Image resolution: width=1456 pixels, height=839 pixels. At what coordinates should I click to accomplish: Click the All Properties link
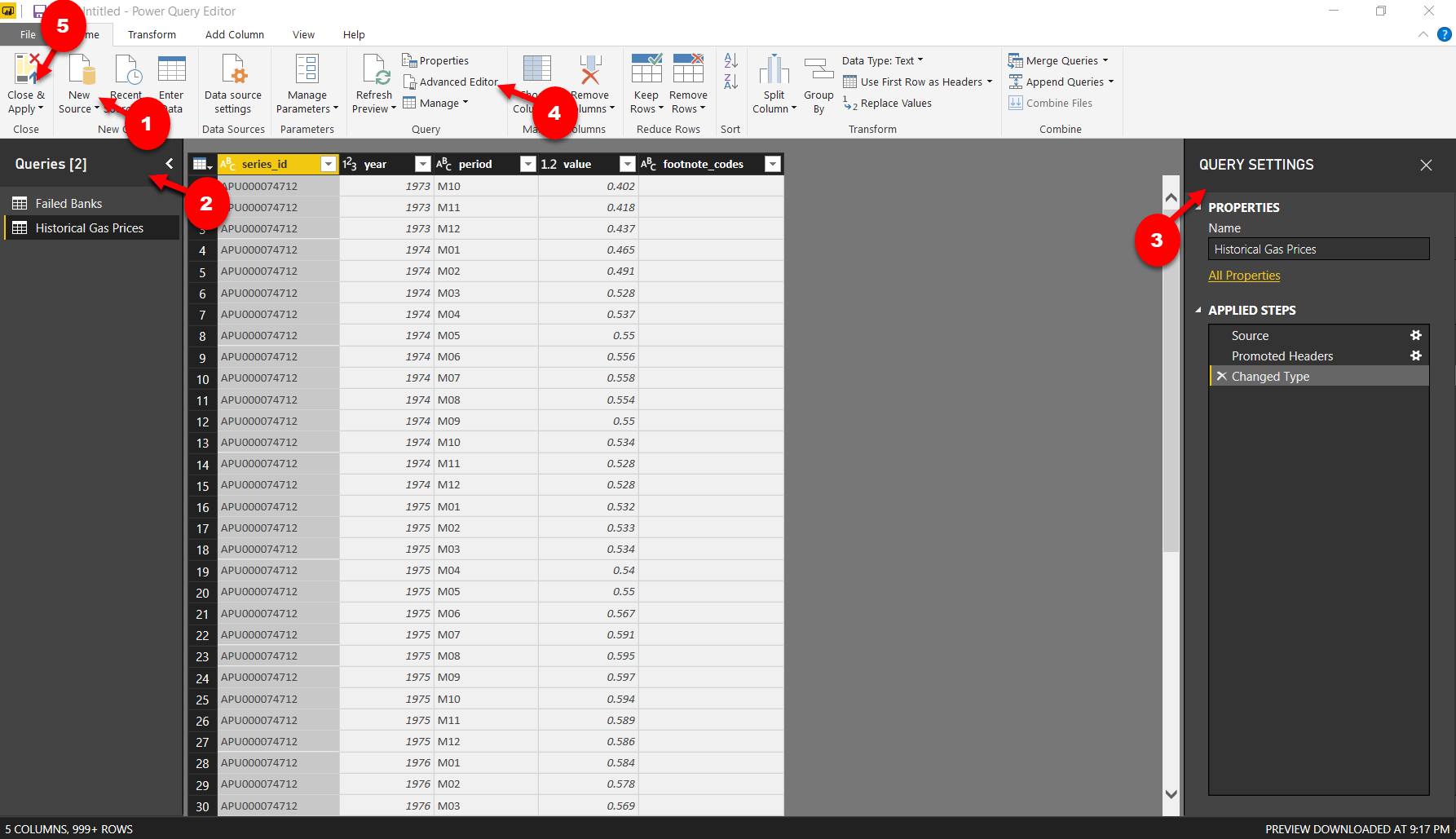1244,275
